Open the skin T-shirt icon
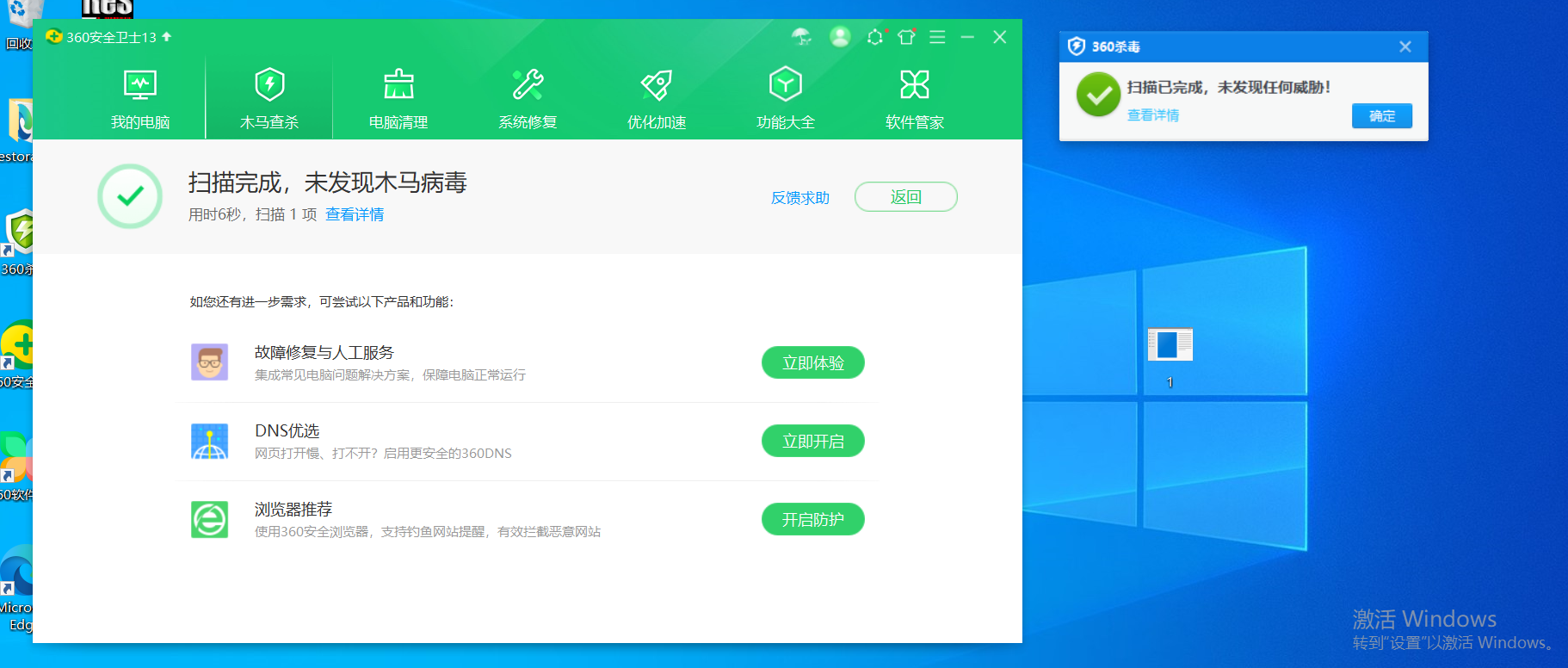 click(906, 37)
